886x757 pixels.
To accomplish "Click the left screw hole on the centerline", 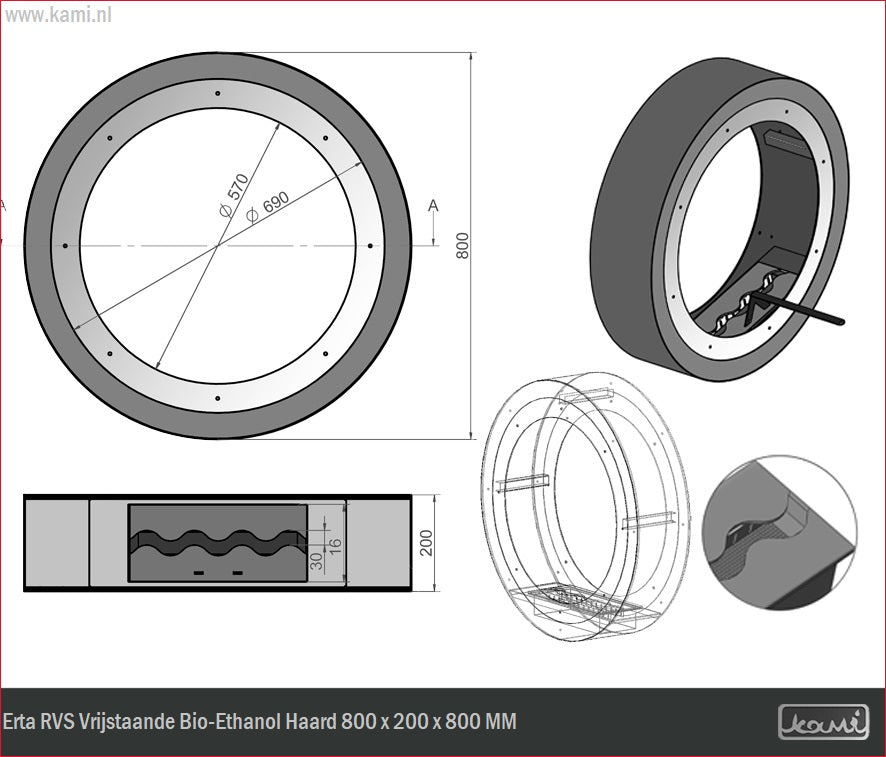I will coord(65,246).
